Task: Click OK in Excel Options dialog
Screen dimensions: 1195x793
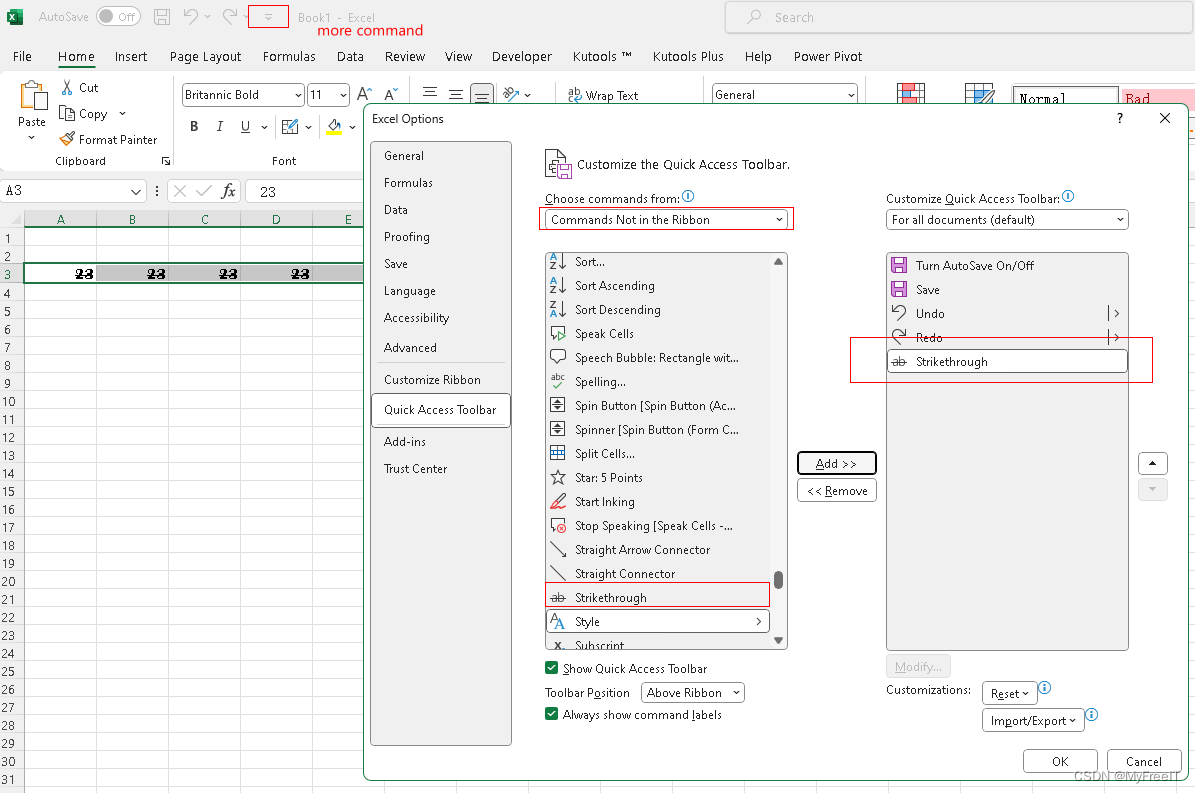Action: pyautogui.click(x=1060, y=761)
